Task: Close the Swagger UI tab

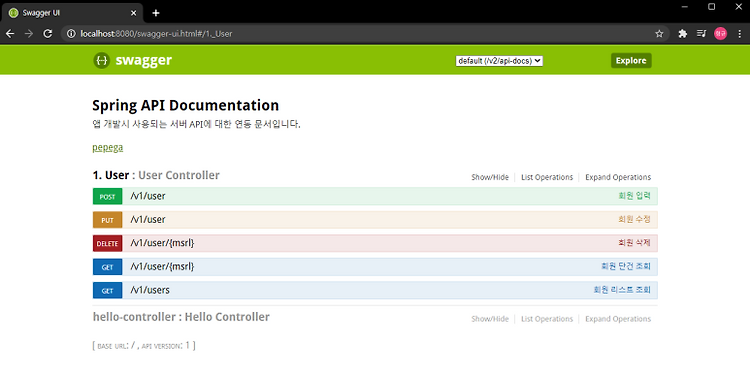Action: pyautogui.click(x=133, y=13)
